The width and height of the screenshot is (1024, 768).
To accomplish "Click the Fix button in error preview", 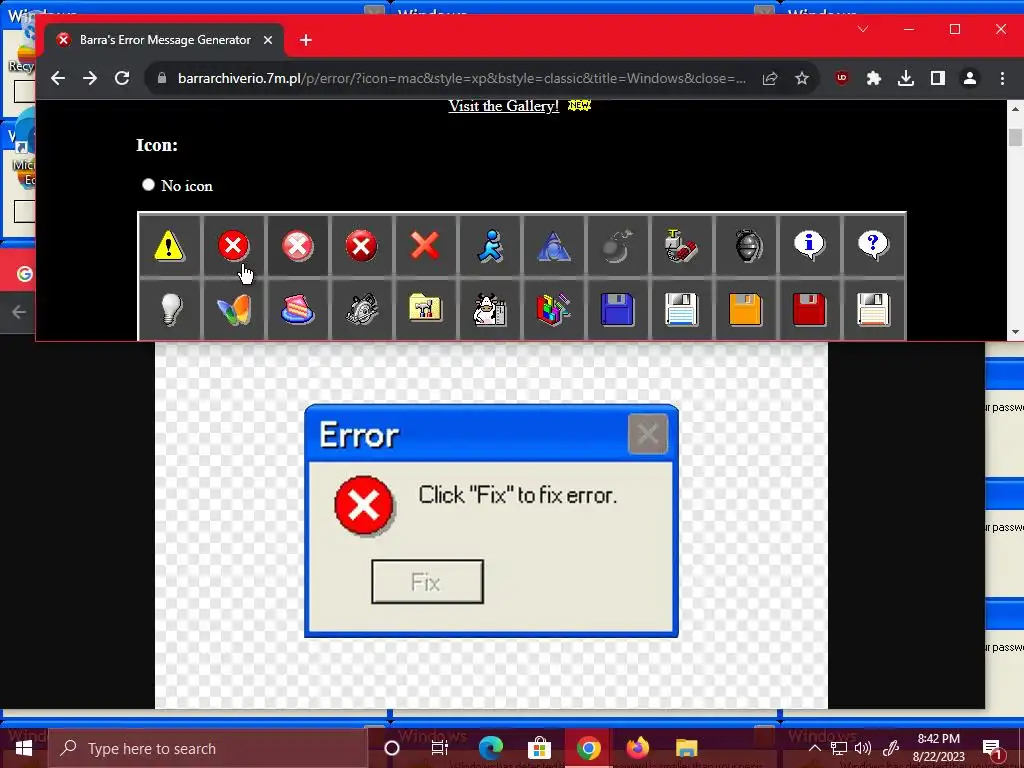I will (x=427, y=581).
